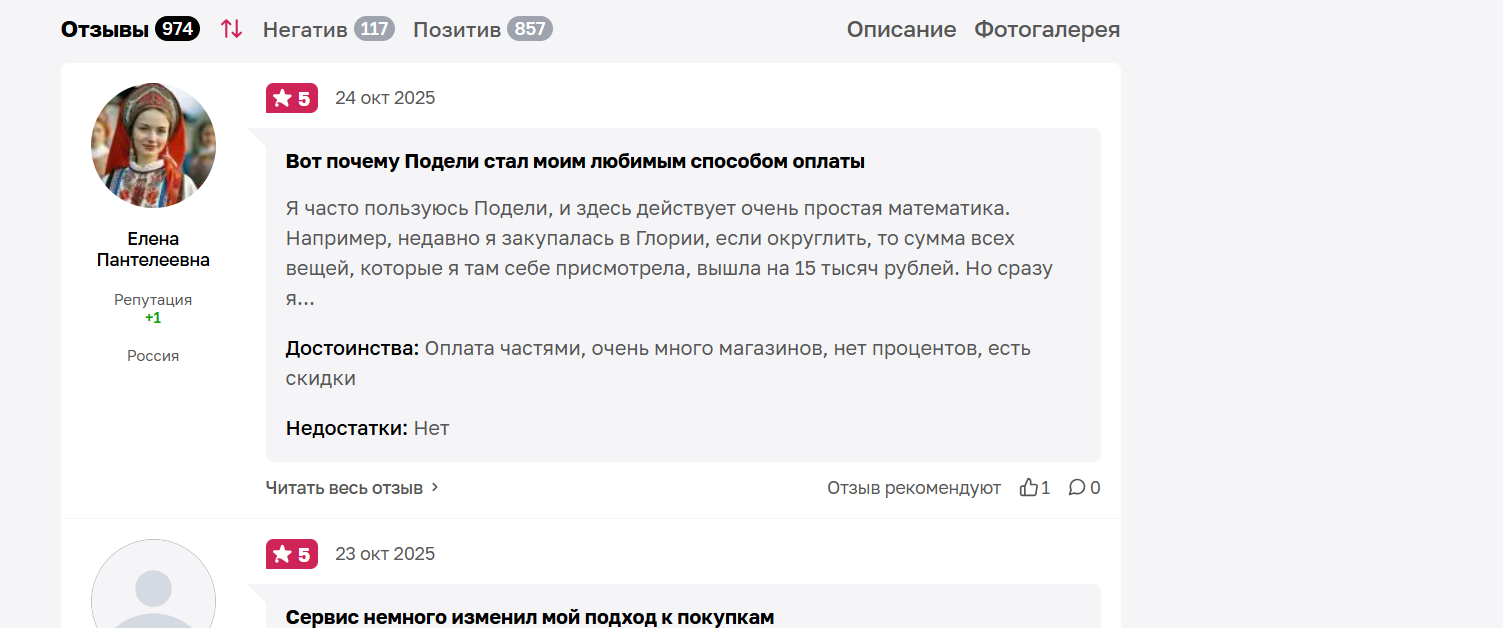Click the thumbs-up icon on Elena's review
Viewport: 1503px width, 628px height.
(1029, 488)
